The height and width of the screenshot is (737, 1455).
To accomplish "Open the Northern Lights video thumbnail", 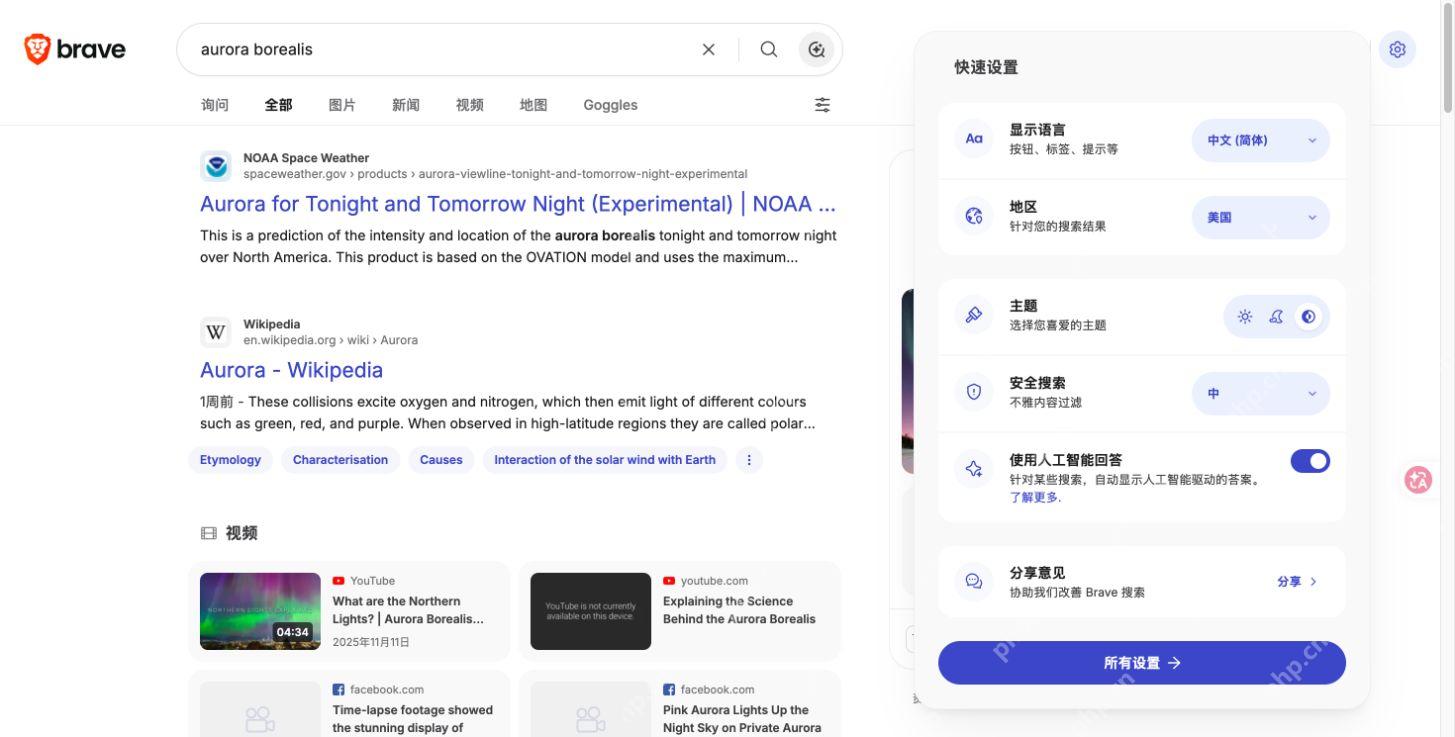I will tap(260, 611).
